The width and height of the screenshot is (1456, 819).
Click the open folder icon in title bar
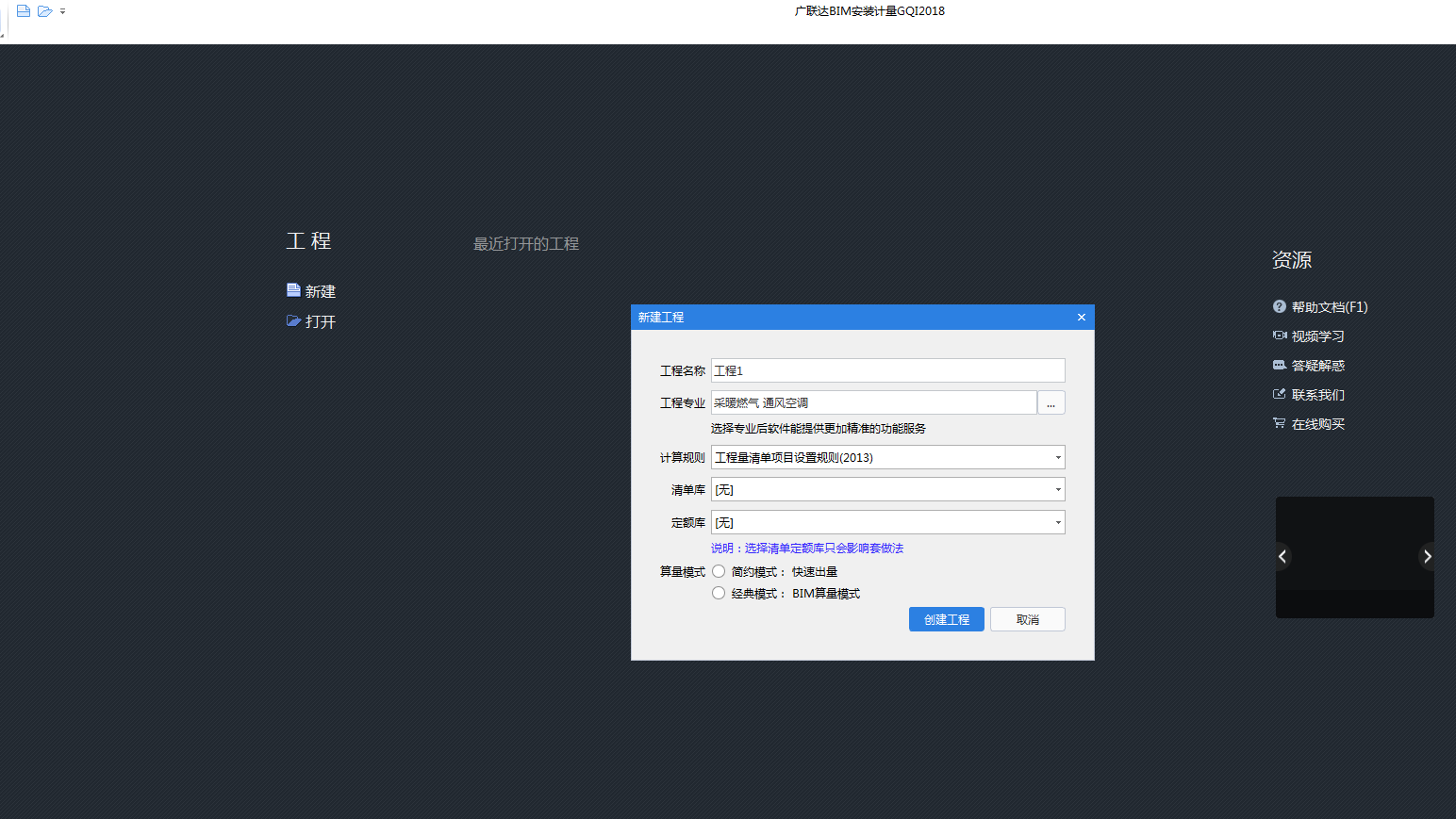coord(44,11)
